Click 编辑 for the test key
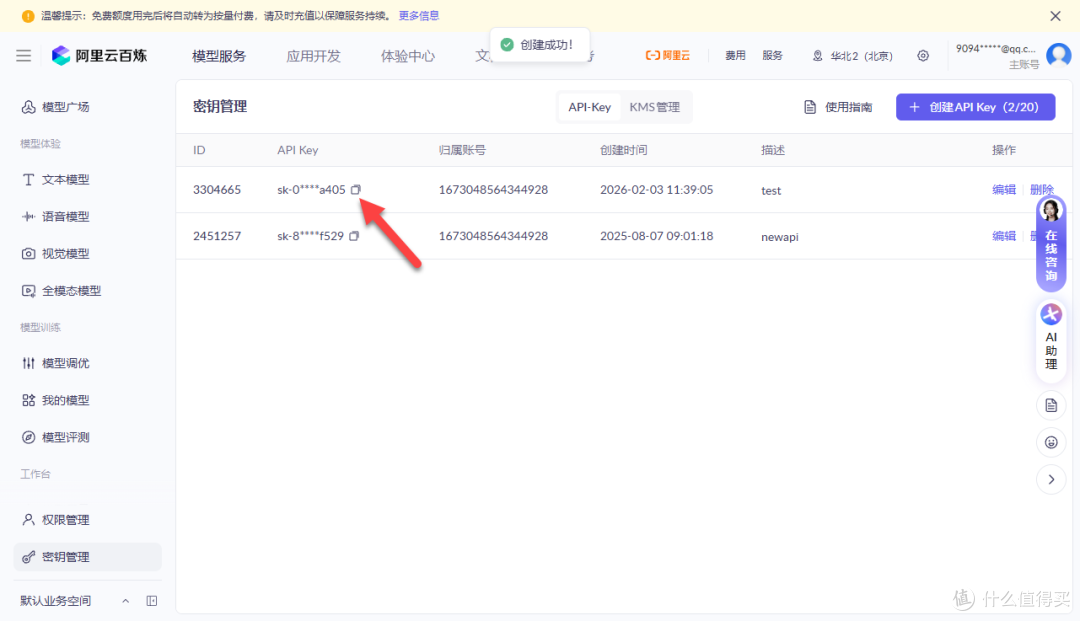The image size is (1080, 621). pos(1004,189)
